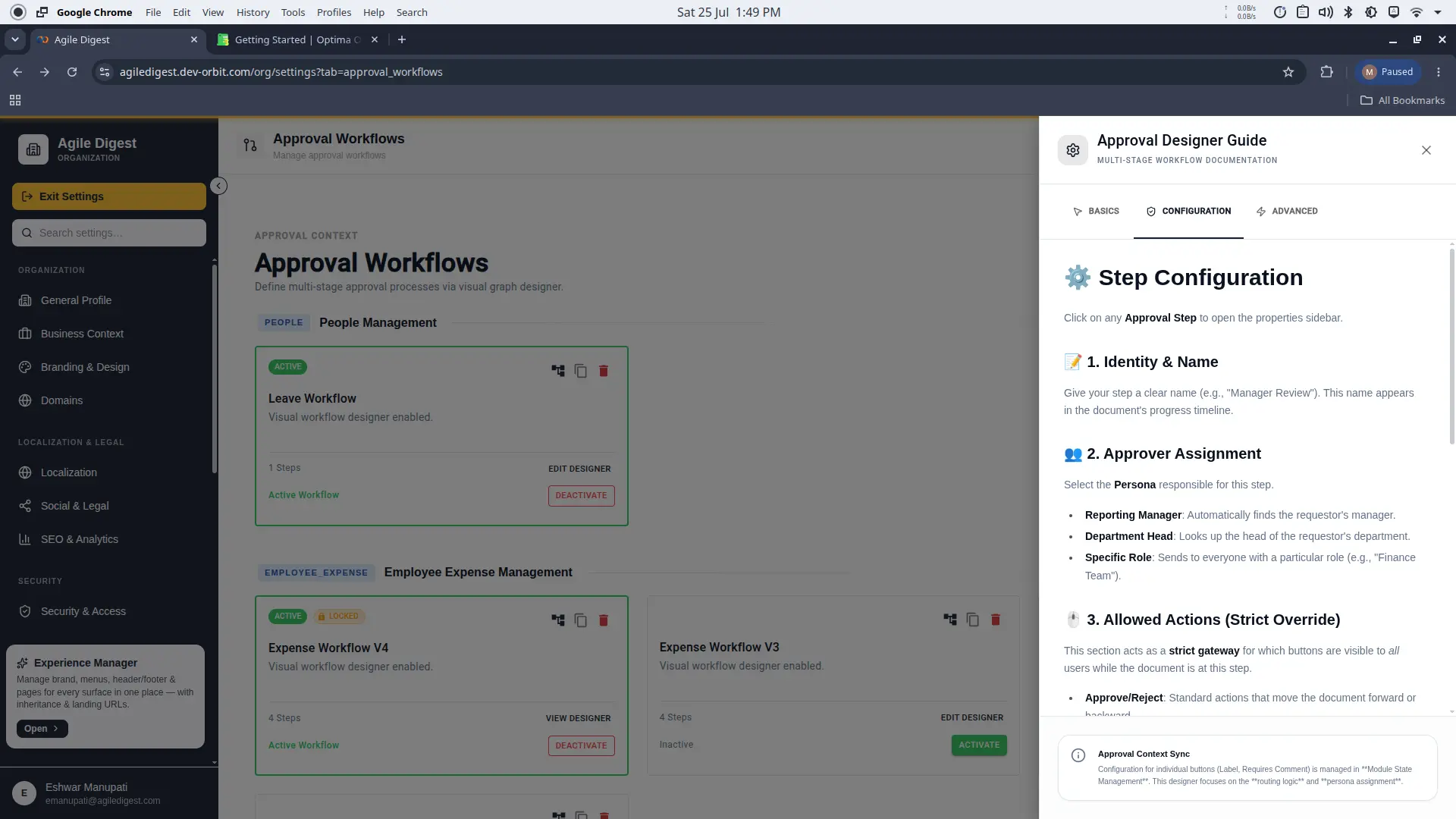Select the Configuration tab
The image size is (1456, 819).
[1188, 212]
